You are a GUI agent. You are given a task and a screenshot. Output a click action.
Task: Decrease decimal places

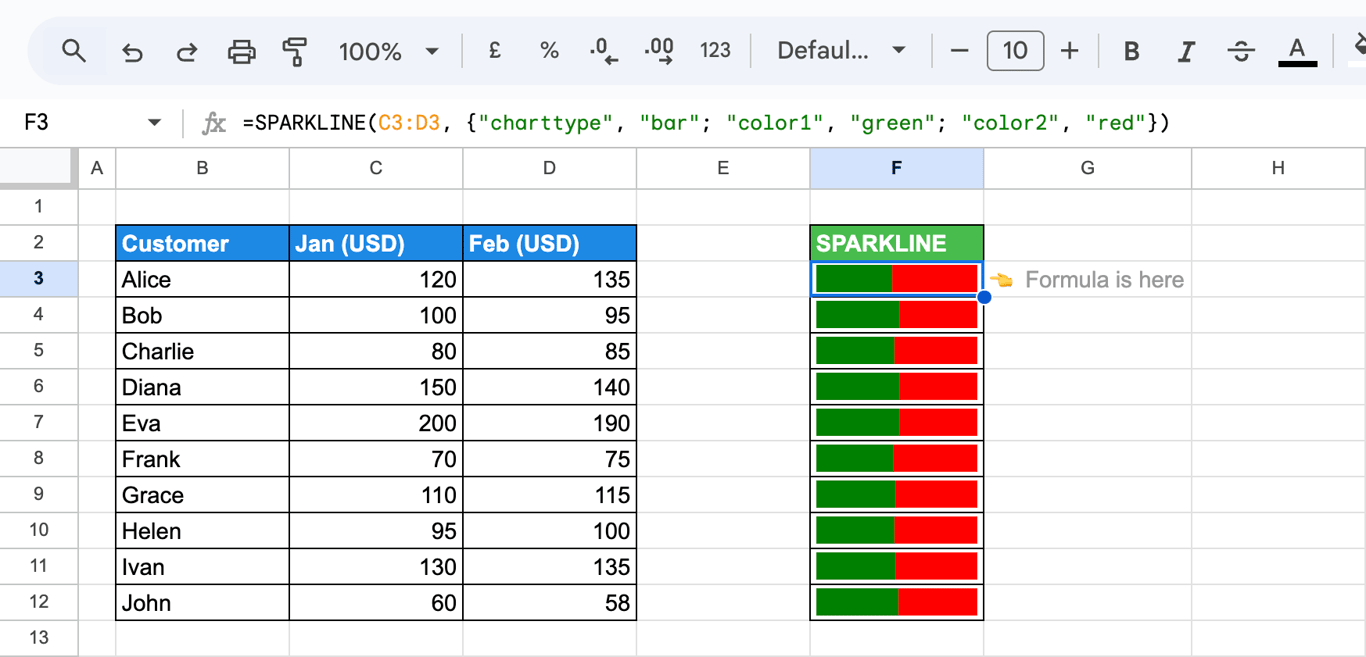point(604,51)
